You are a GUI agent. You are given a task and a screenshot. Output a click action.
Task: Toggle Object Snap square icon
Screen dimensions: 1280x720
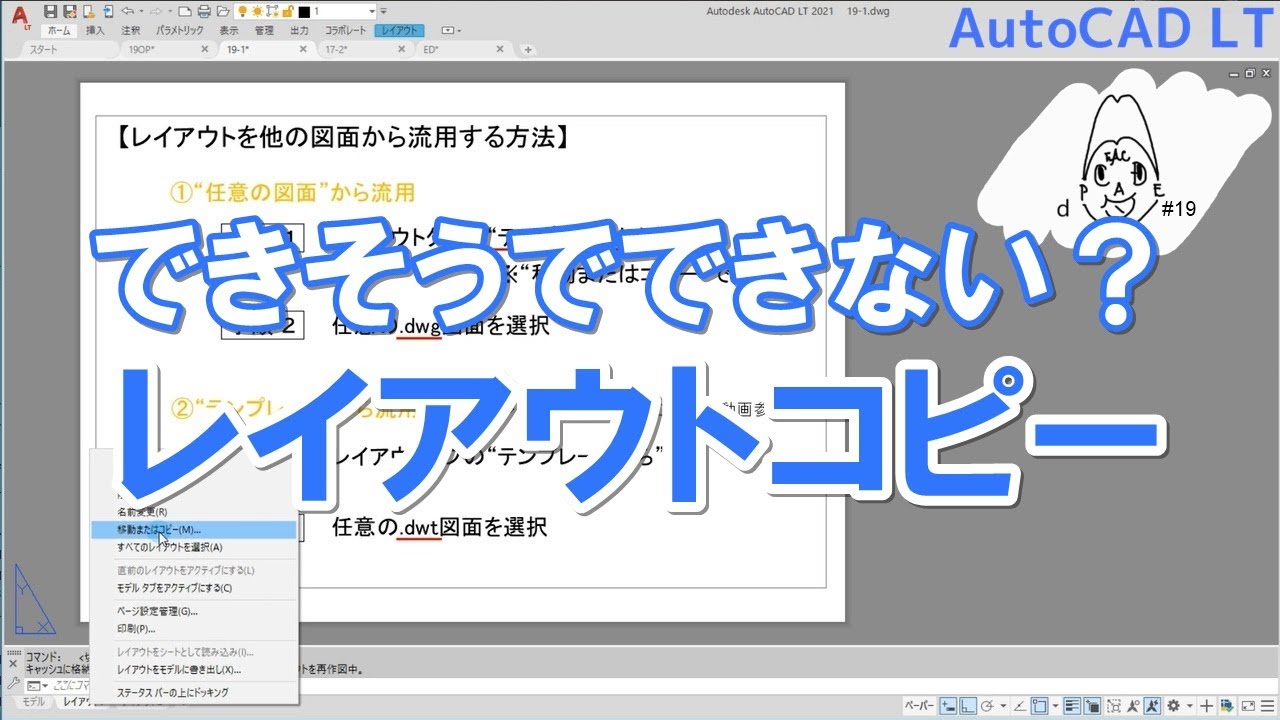(1040, 705)
